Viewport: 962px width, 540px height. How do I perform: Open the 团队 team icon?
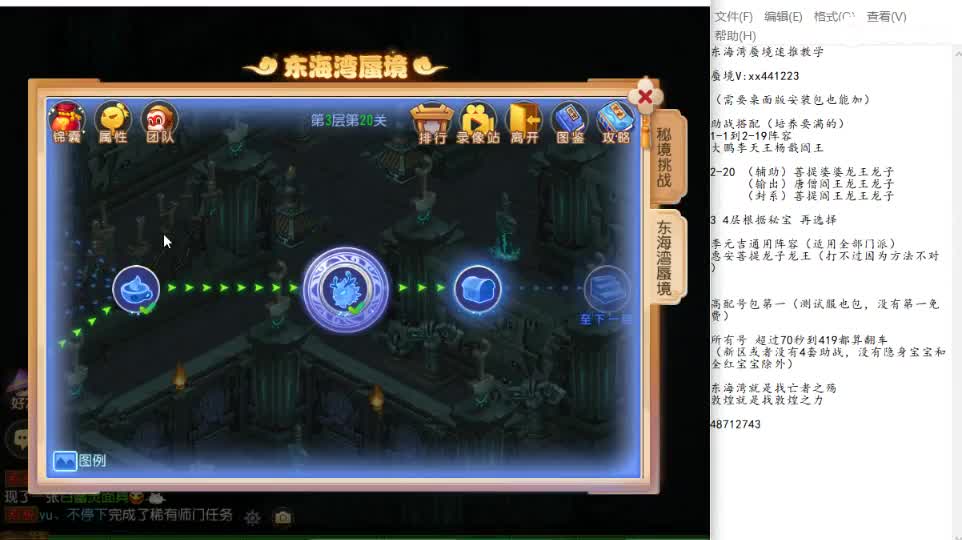[x=160, y=123]
